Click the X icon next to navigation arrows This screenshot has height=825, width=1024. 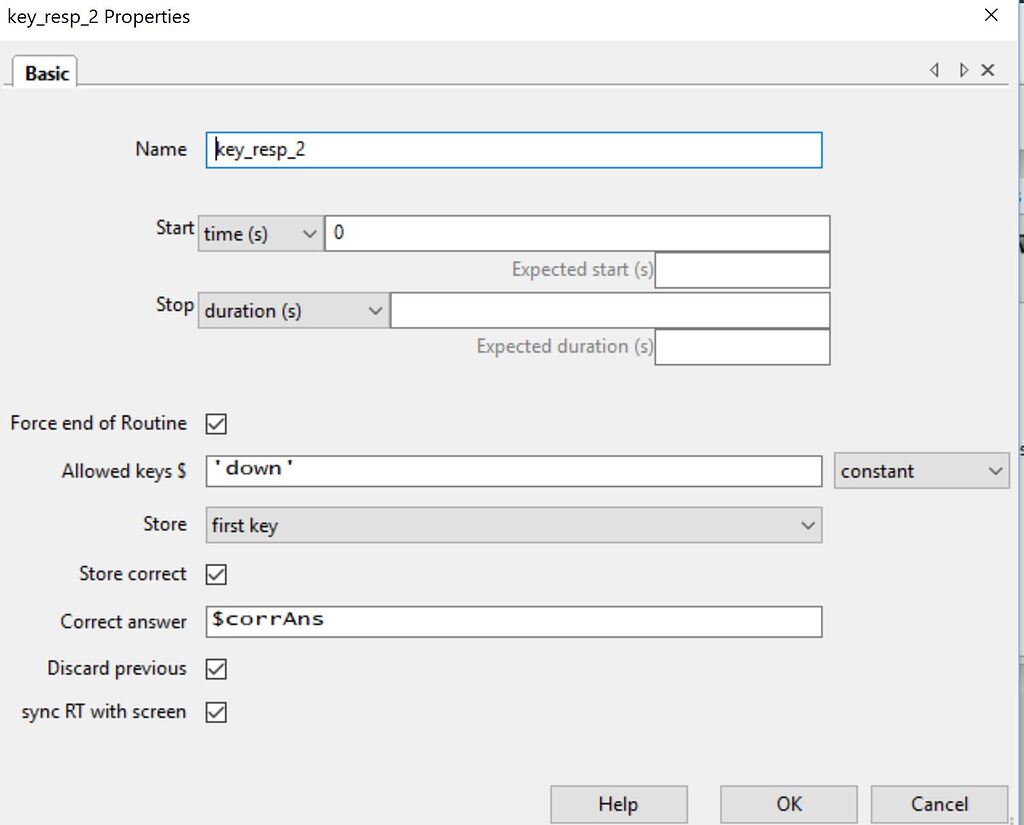coord(988,70)
